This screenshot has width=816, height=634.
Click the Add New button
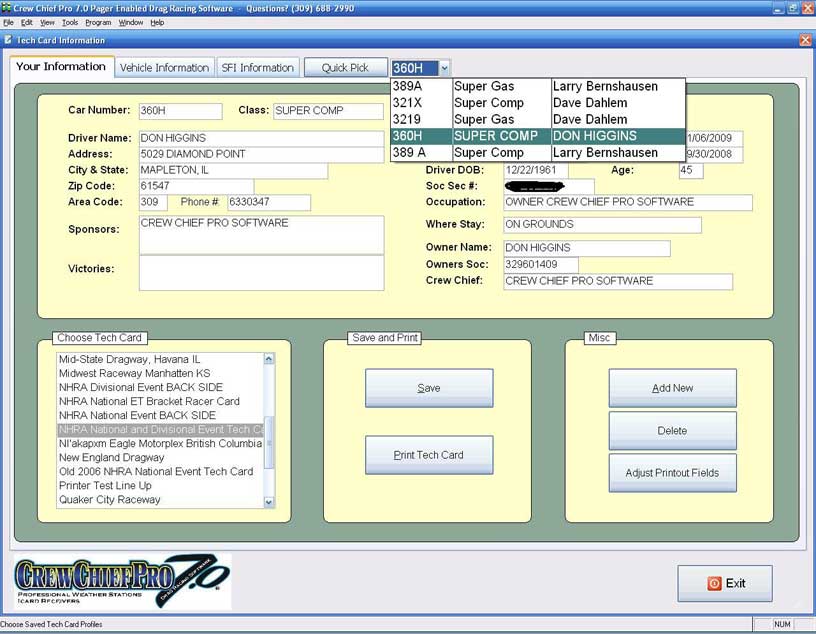click(x=672, y=388)
